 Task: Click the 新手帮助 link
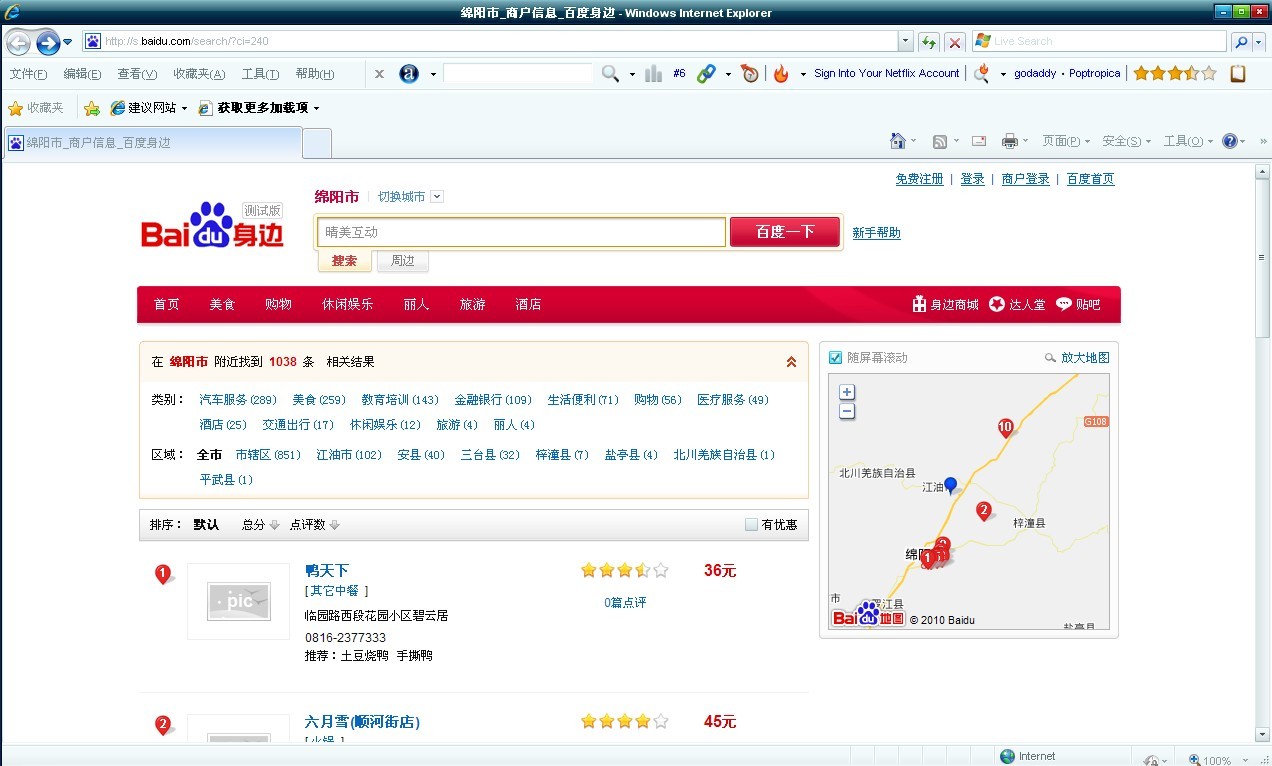coord(876,233)
